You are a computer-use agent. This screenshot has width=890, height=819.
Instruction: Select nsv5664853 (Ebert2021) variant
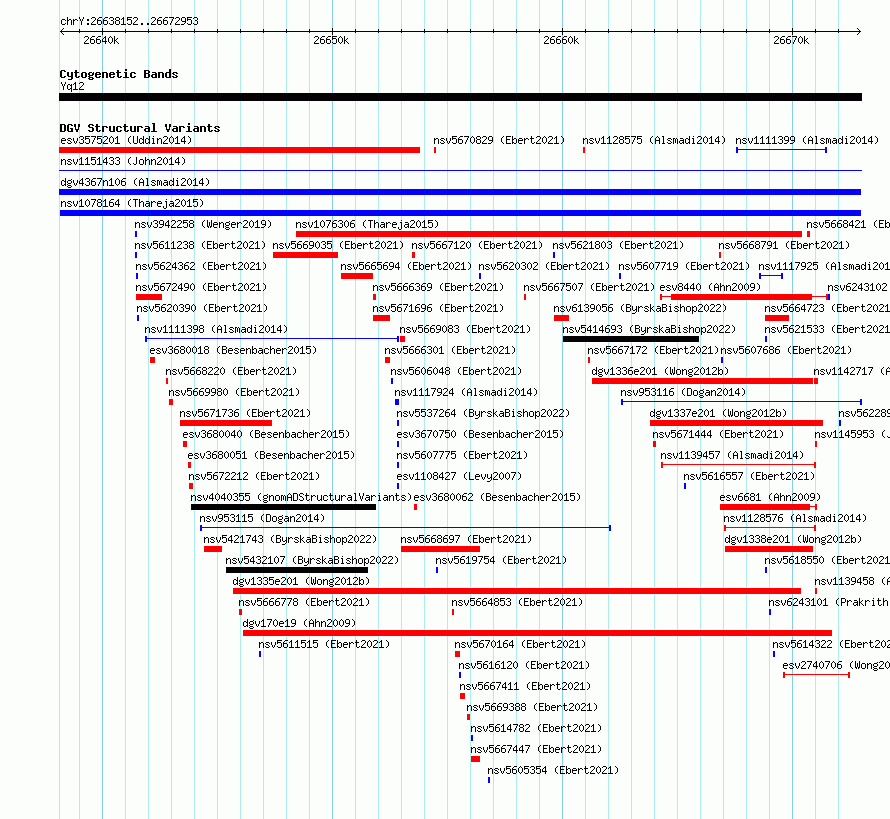pyautogui.click(x=517, y=602)
